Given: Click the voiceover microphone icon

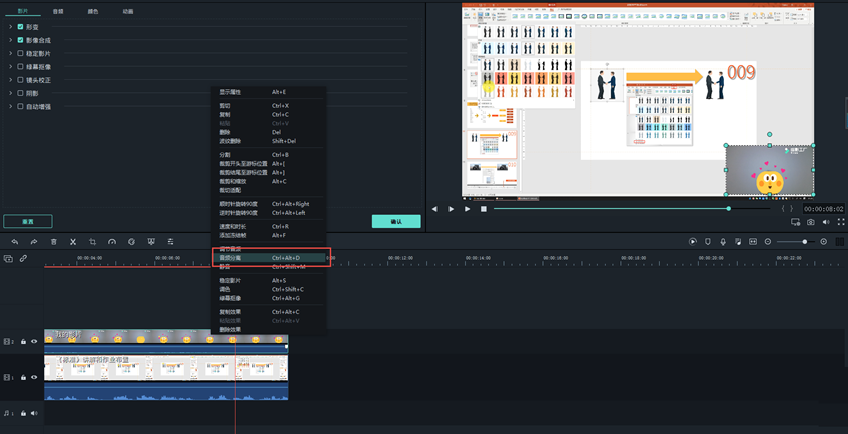Looking at the screenshot, I should tap(723, 241).
